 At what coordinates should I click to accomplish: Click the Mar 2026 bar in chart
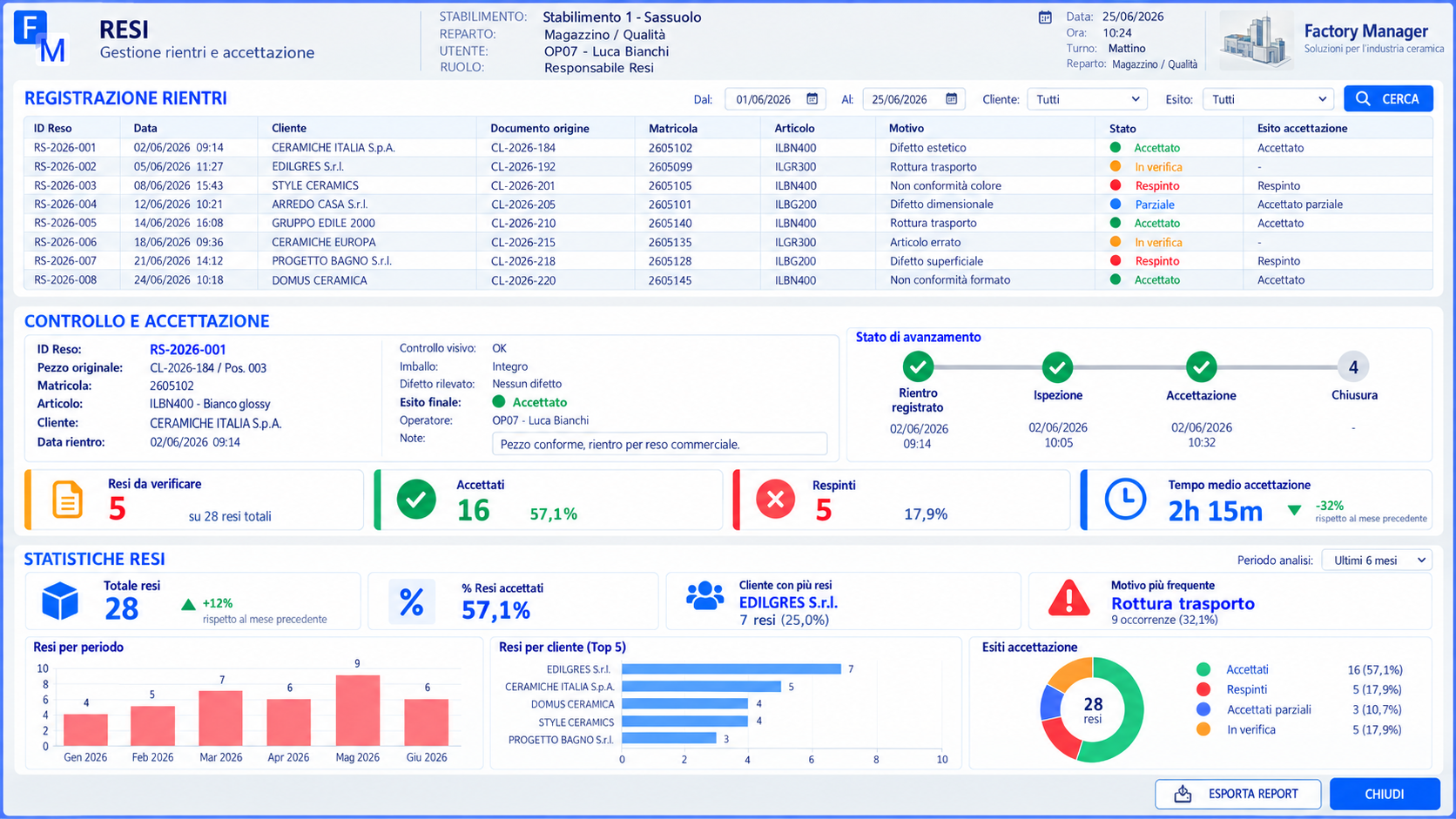coord(221,718)
